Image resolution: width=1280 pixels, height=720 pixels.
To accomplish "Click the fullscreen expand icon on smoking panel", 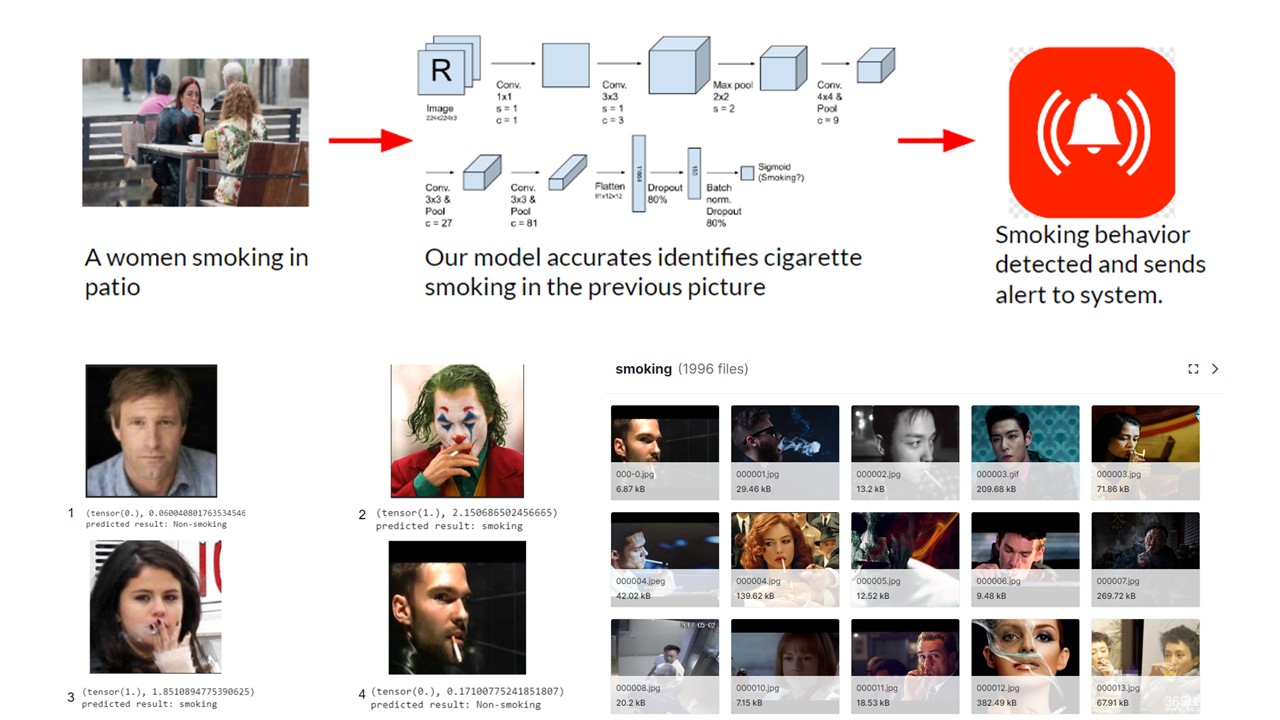I will [1193, 369].
